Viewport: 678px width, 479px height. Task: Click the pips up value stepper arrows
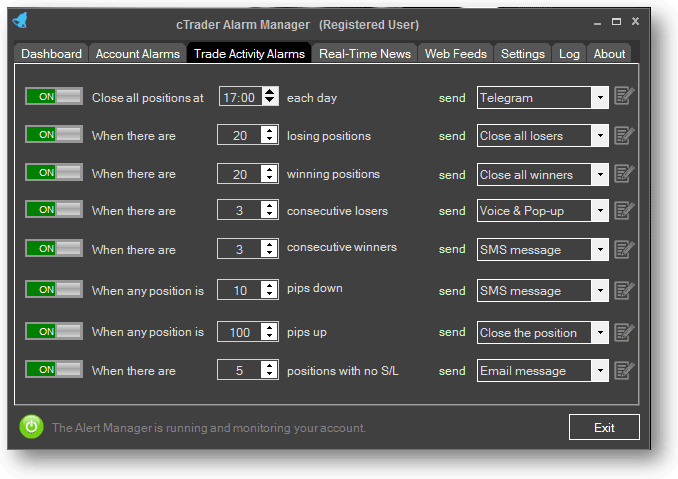click(x=269, y=332)
